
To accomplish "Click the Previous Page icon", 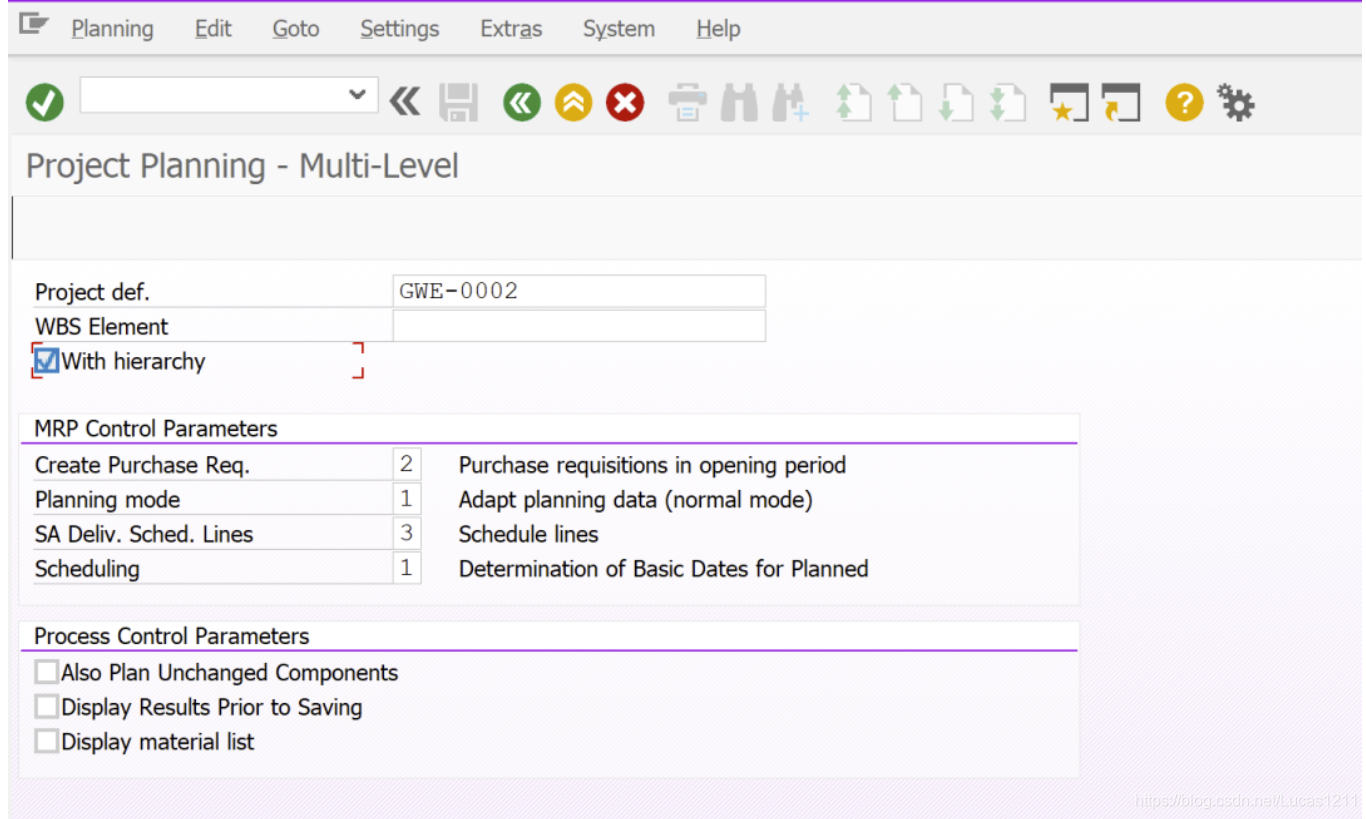I will click(x=904, y=102).
